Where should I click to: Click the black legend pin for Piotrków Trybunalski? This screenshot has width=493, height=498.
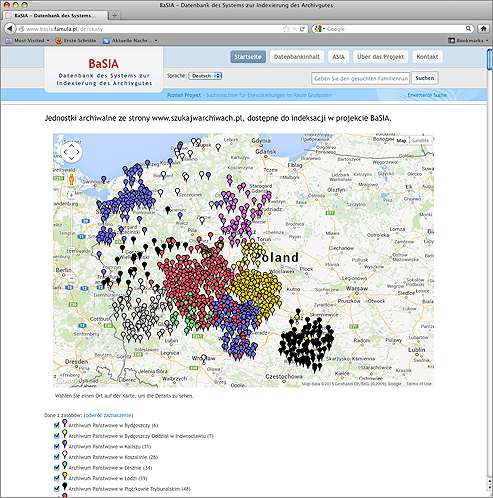pos(65,487)
